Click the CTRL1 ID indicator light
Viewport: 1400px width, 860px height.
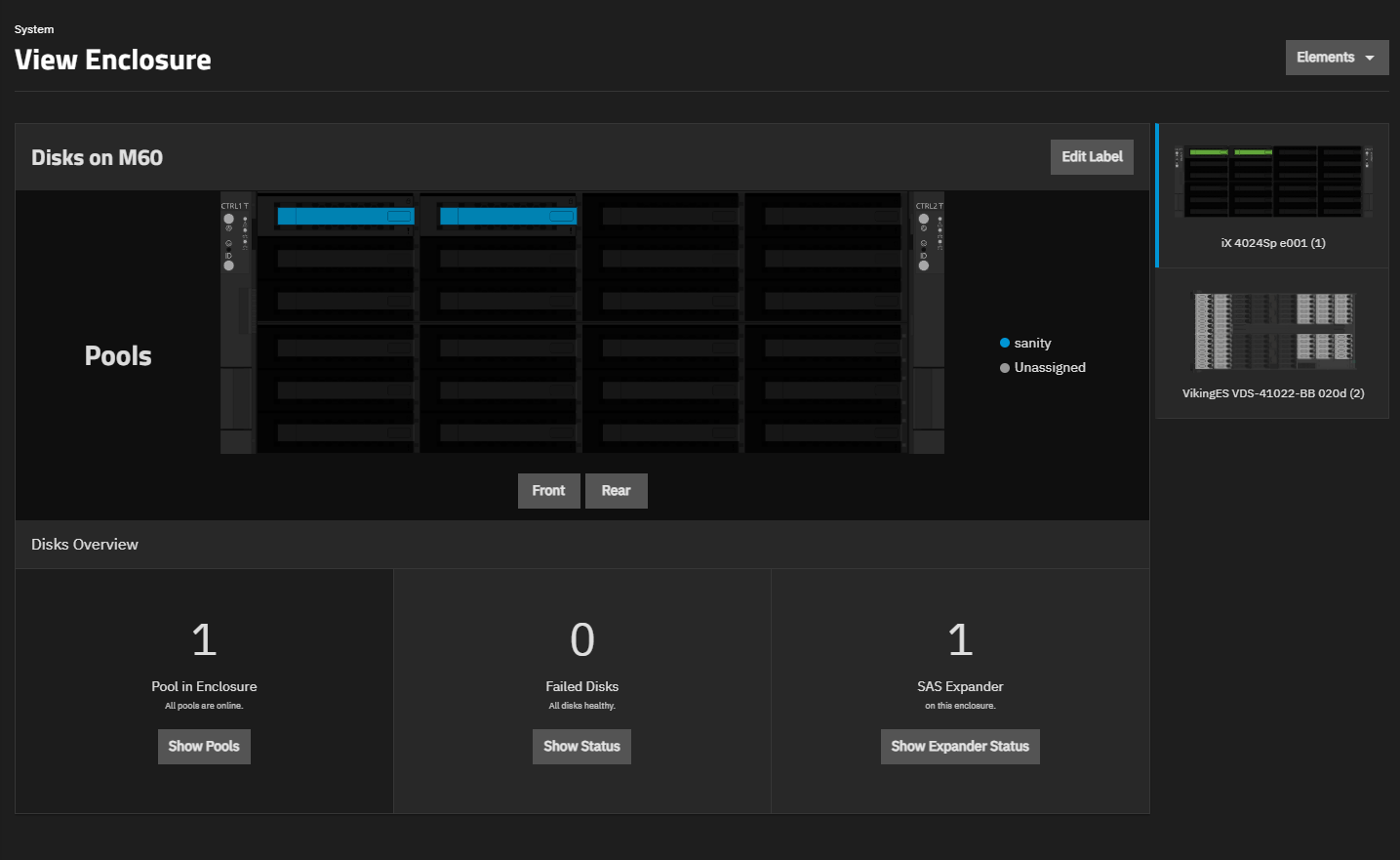(x=229, y=266)
